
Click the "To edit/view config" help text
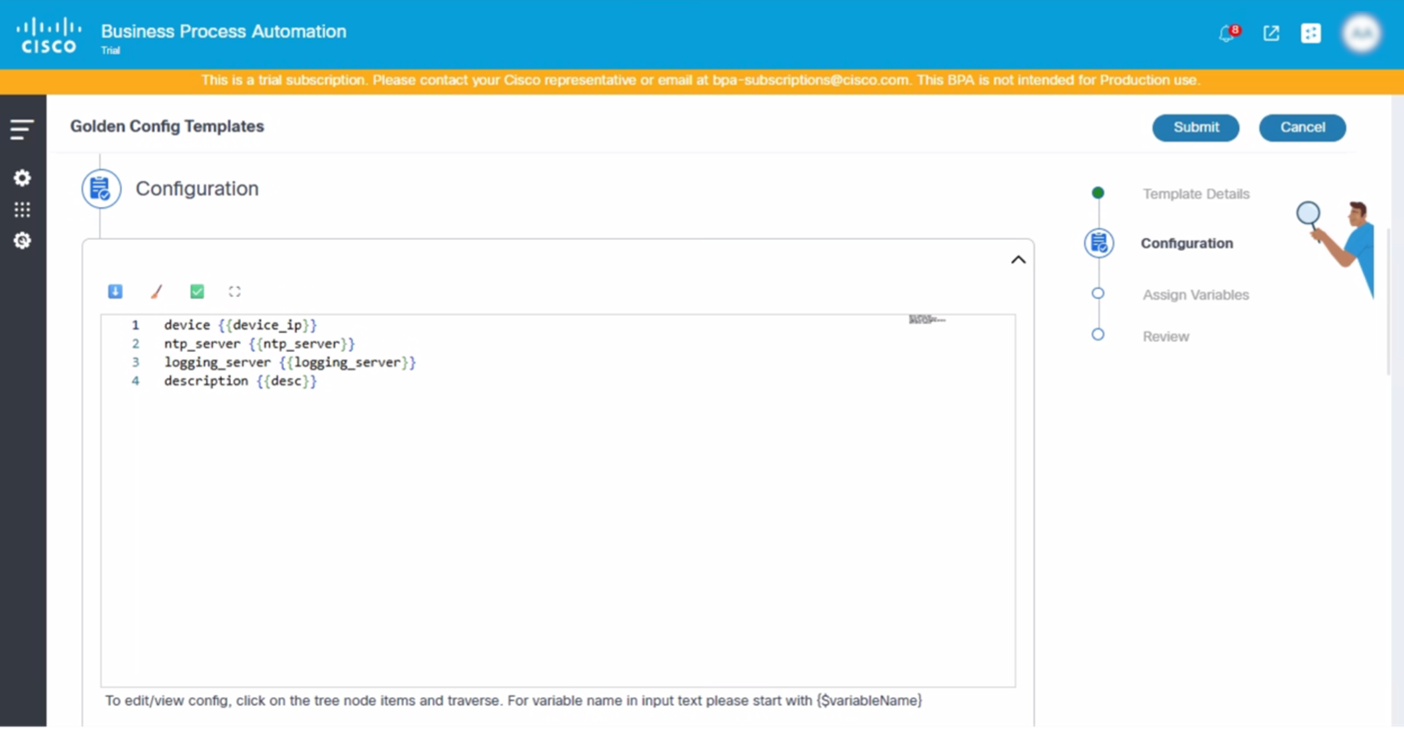pos(514,701)
